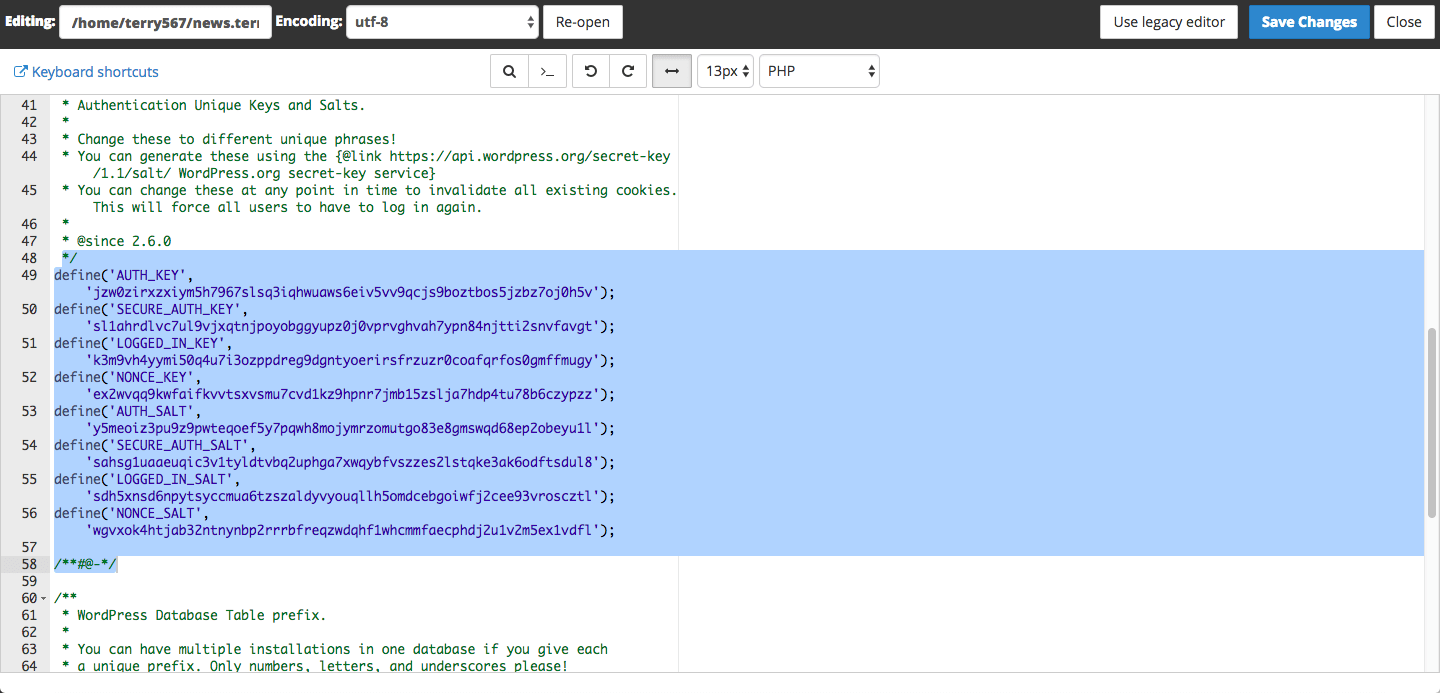Click Save Changes
1440x693 pixels.
pos(1309,22)
